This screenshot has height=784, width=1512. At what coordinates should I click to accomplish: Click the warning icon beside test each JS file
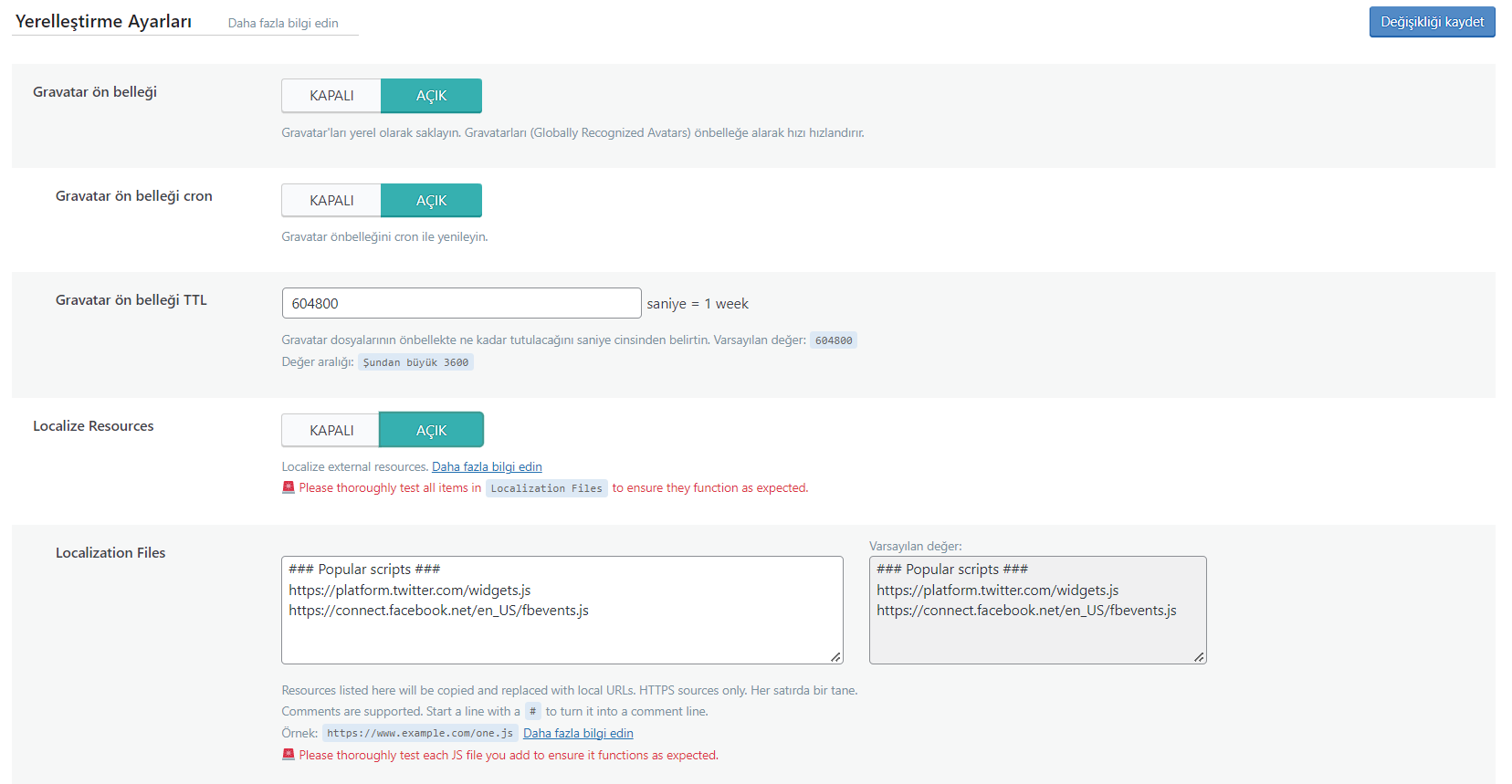click(x=289, y=755)
